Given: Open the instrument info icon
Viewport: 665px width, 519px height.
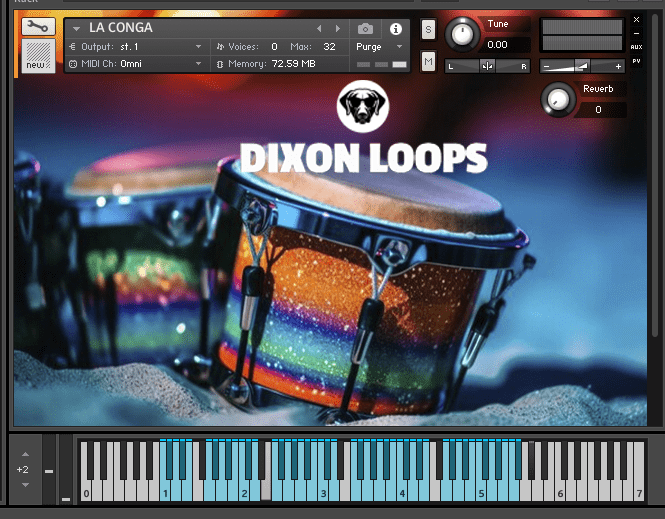Looking at the screenshot, I should point(396,29).
